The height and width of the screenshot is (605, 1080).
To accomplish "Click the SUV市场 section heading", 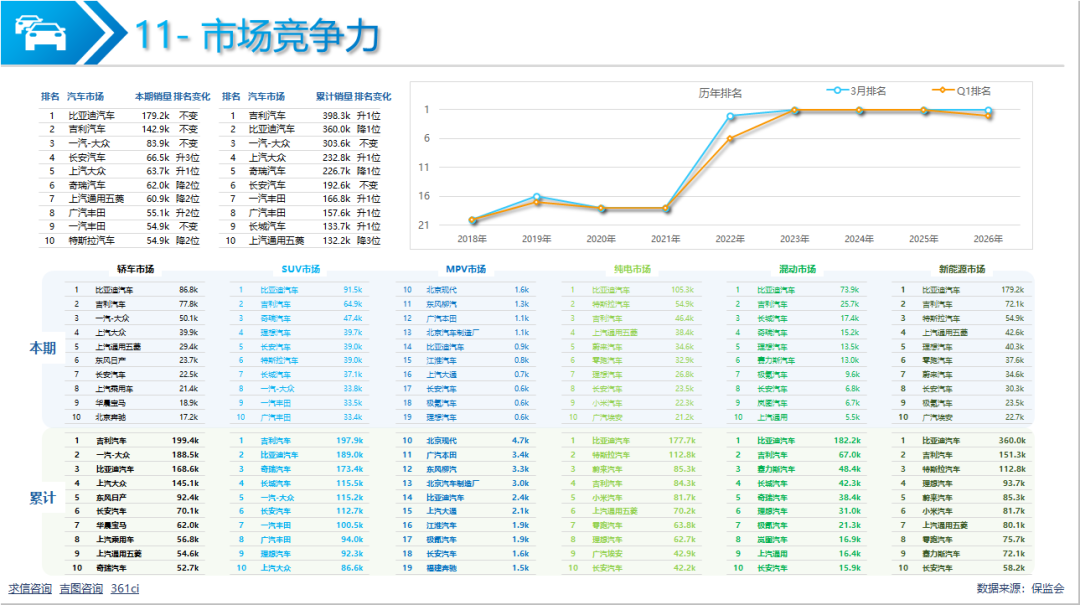I will coord(301,269).
